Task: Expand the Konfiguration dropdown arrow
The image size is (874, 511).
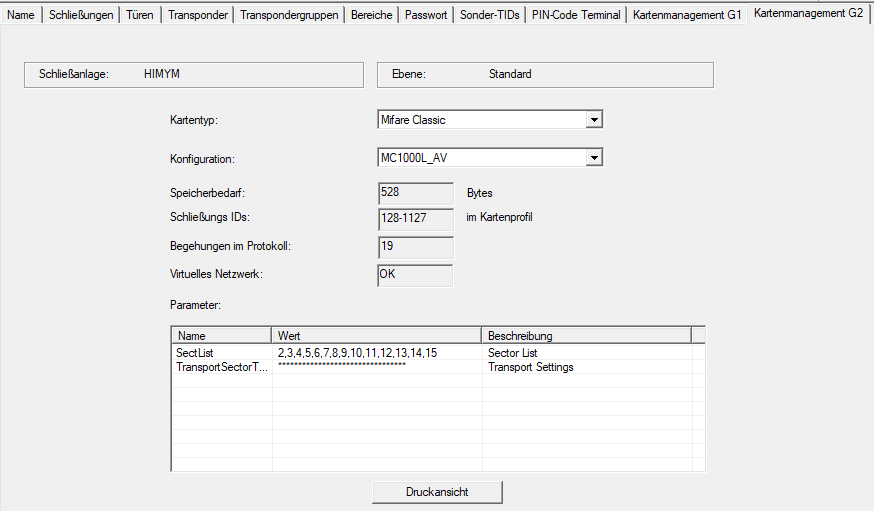Action: [594, 158]
